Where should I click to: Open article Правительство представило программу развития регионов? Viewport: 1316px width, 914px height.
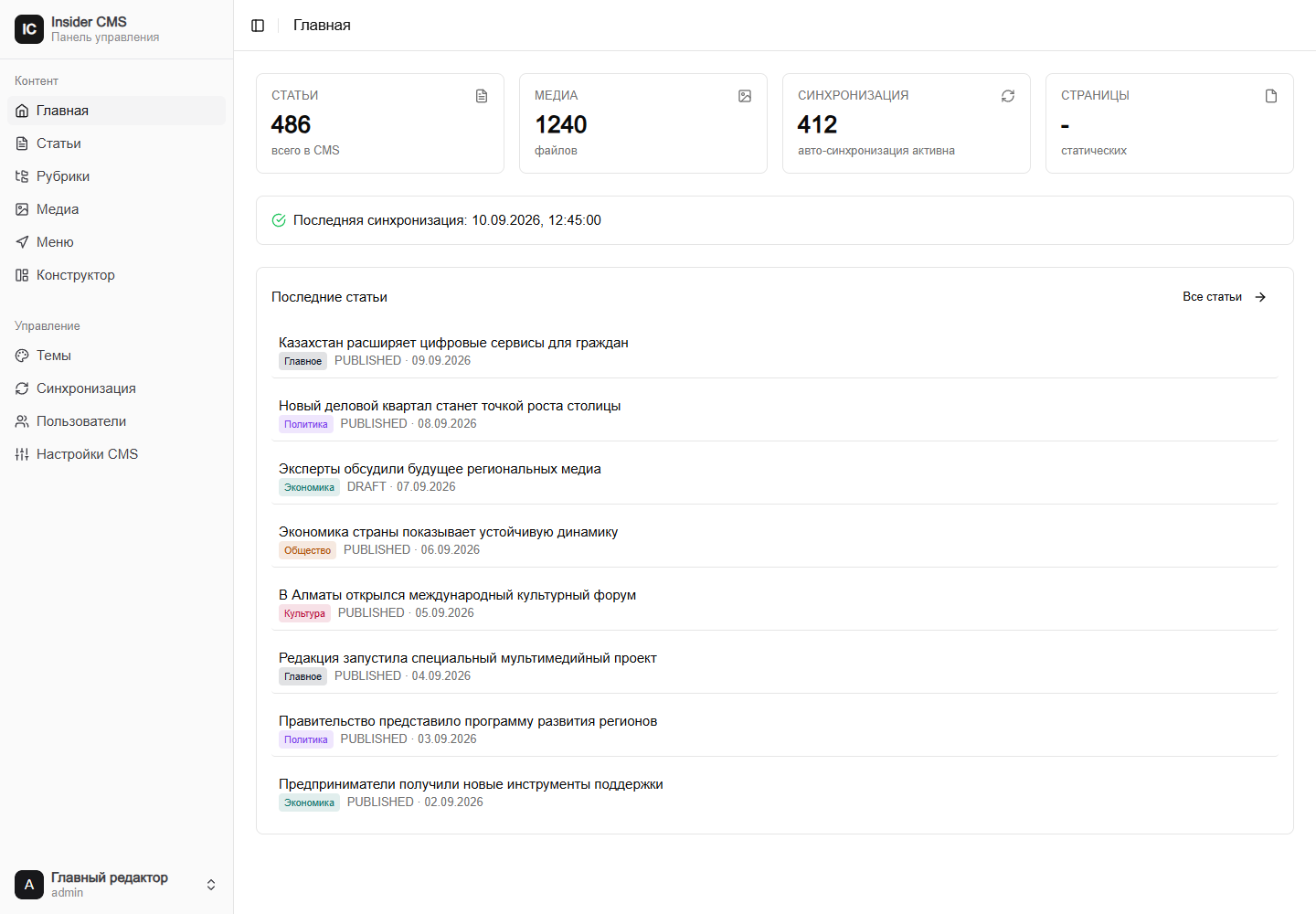coord(468,721)
